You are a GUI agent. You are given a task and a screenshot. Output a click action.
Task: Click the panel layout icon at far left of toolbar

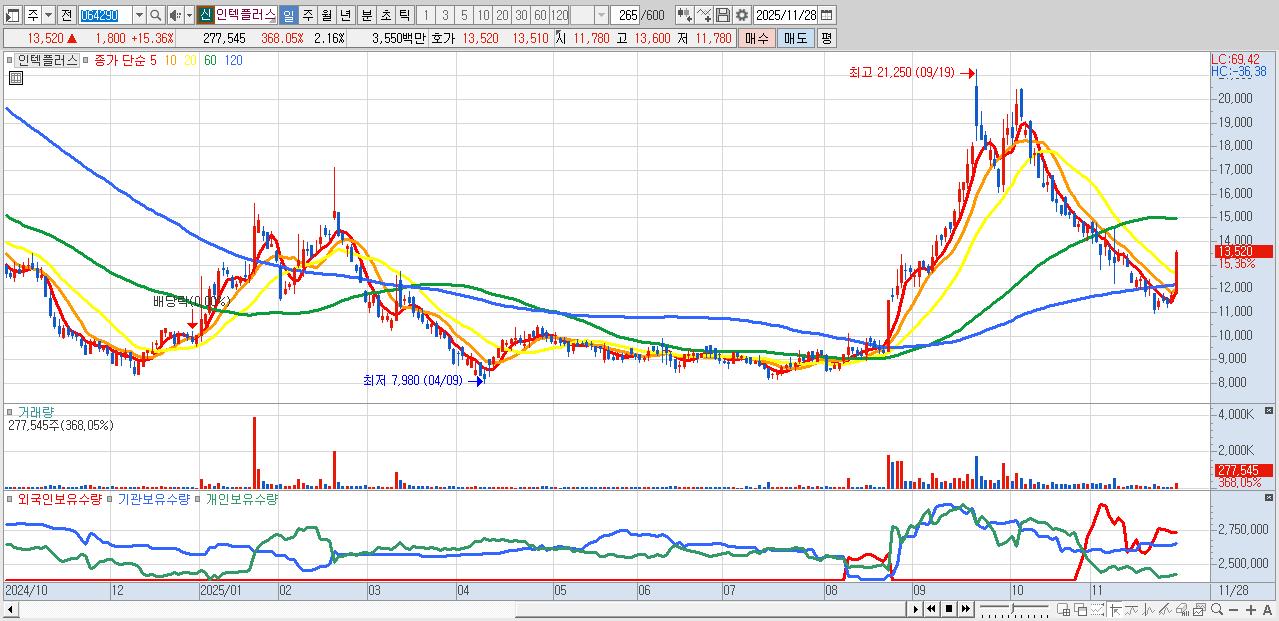pos(12,15)
